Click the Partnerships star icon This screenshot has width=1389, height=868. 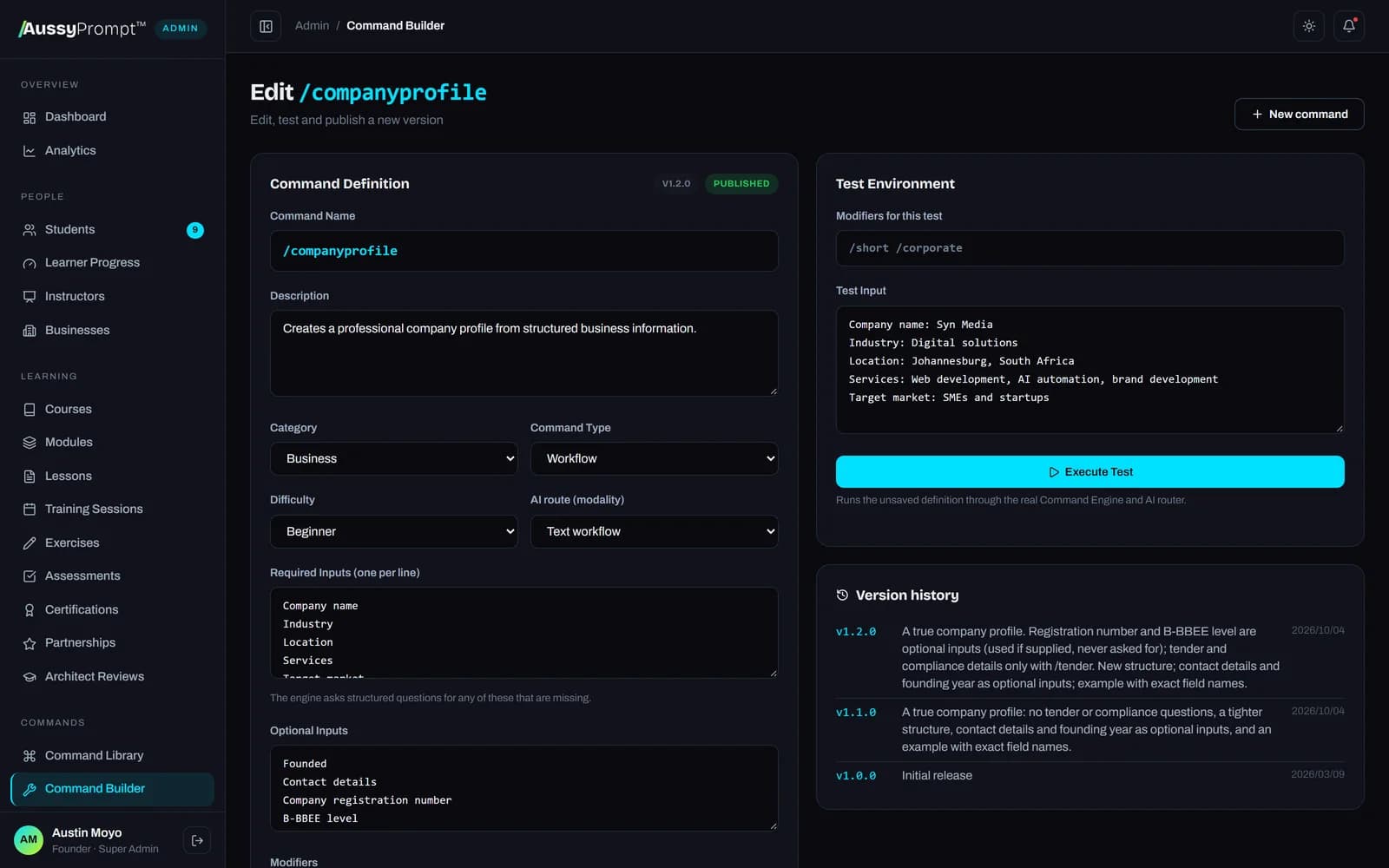pyautogui.click(x=30, y=643)
